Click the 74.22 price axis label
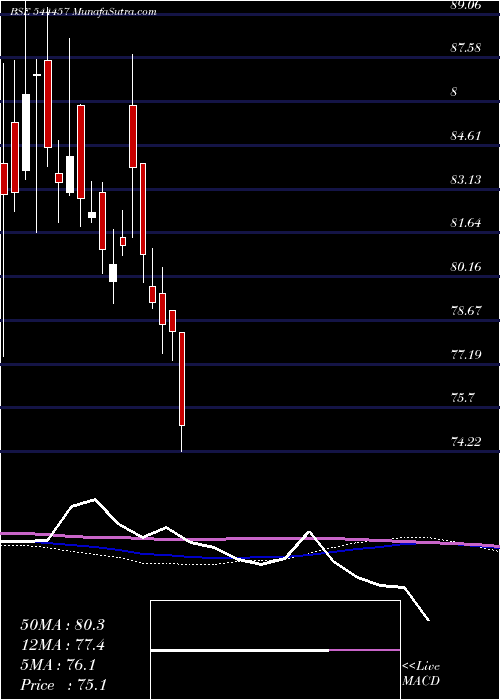The image size is (500, 700). coord(467,442)
